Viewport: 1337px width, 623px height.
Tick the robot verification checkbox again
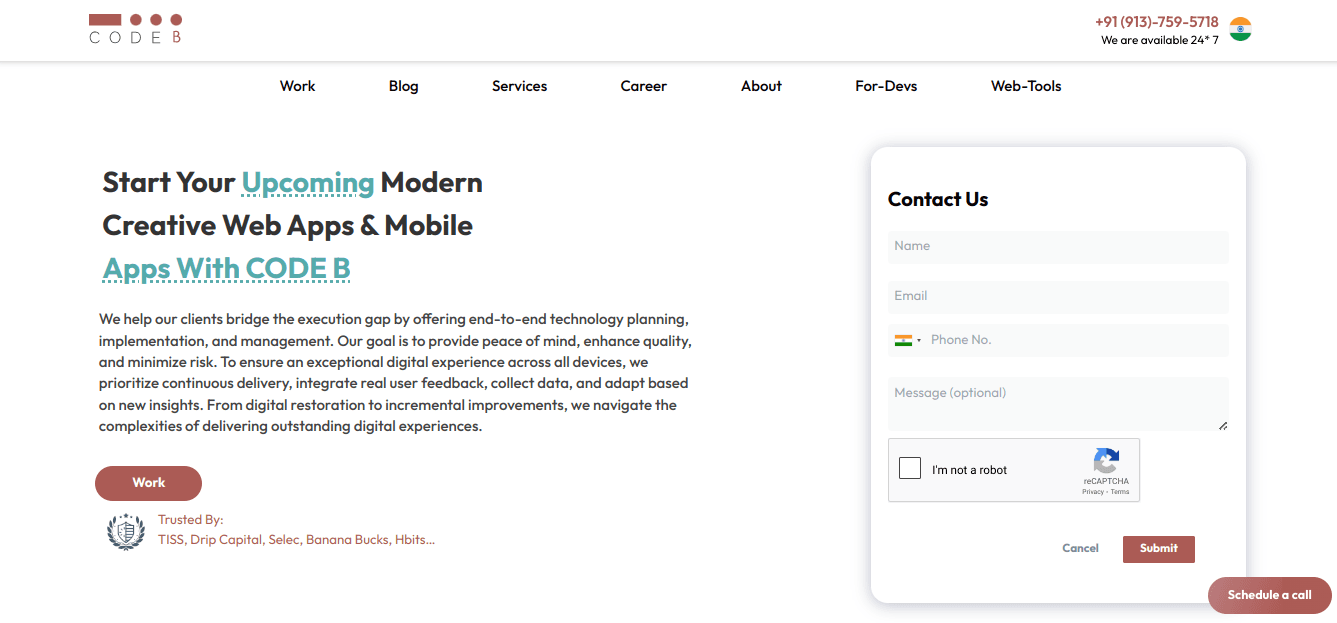pyautogui.click(x=910, y=467)
